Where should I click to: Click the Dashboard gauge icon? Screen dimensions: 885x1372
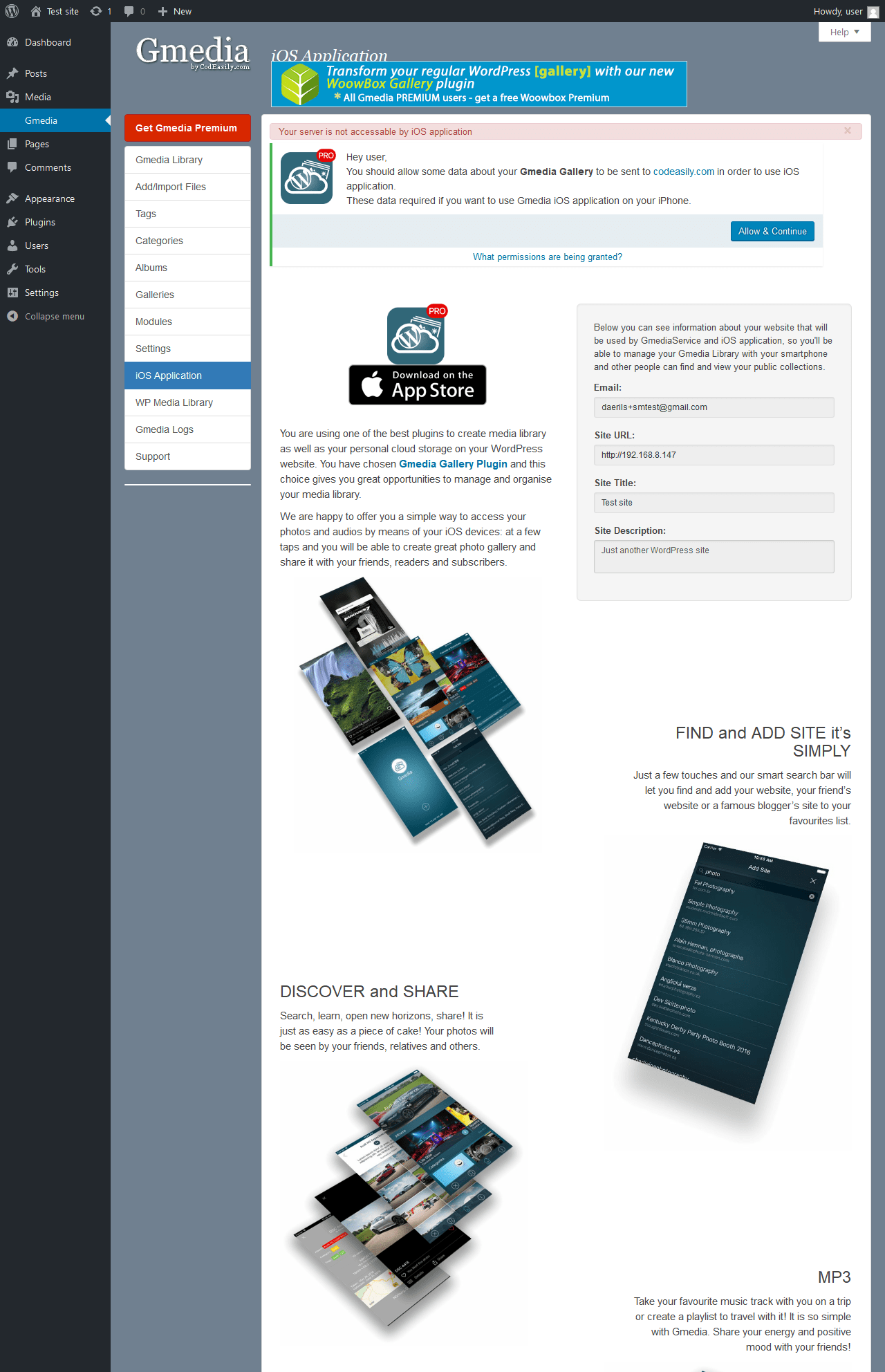click(12, 42)
